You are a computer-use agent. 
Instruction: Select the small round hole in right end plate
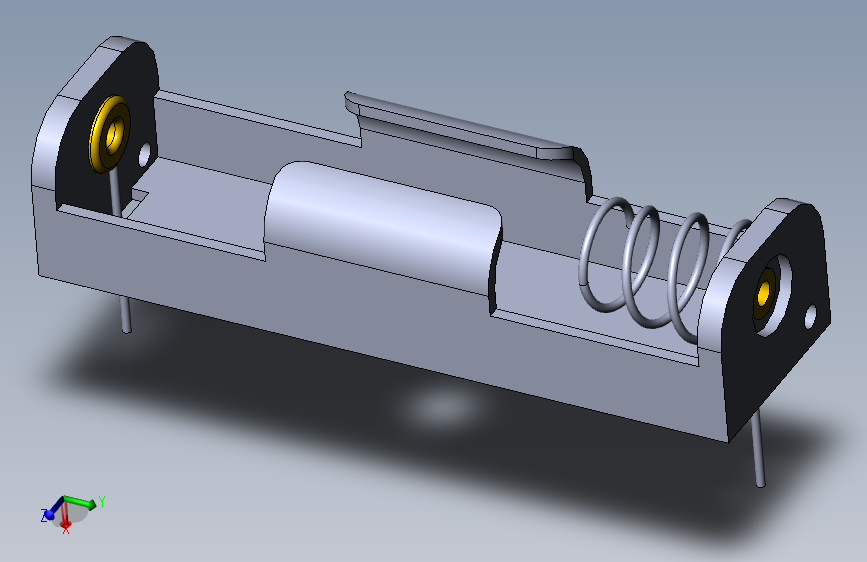[811, 316]
